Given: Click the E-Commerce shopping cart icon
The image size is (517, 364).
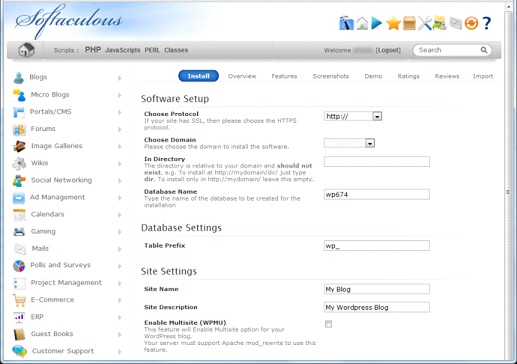Looking at the screenshot, I should (x=19, y=300).
